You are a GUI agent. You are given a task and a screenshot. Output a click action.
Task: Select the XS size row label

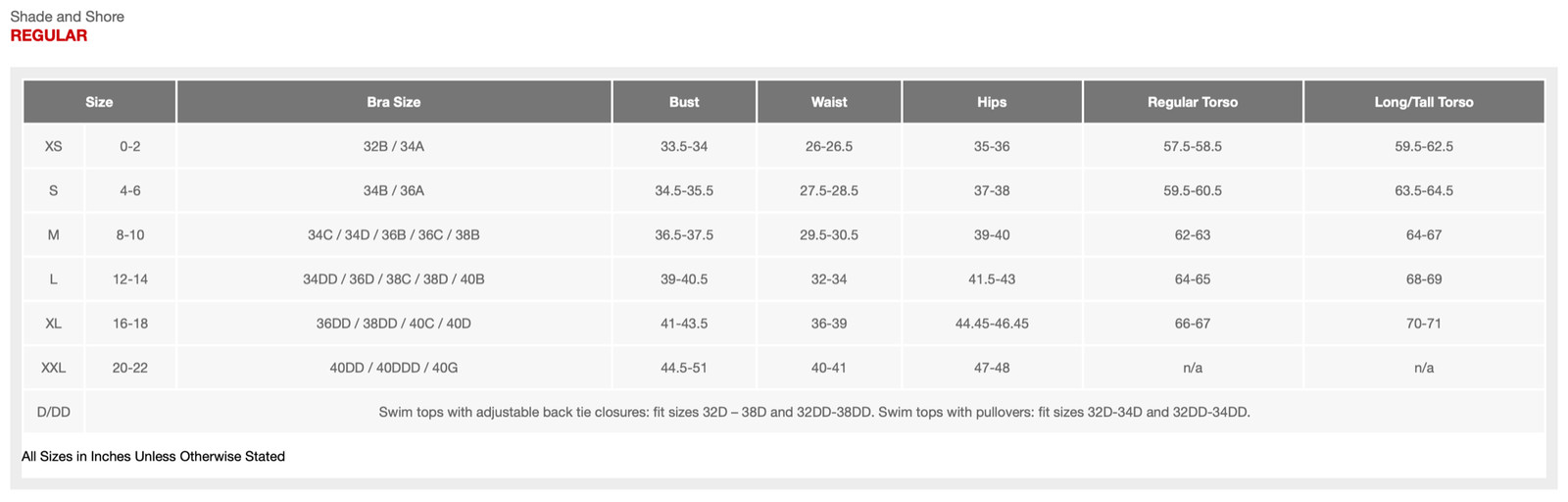click(x=54, y=146)
